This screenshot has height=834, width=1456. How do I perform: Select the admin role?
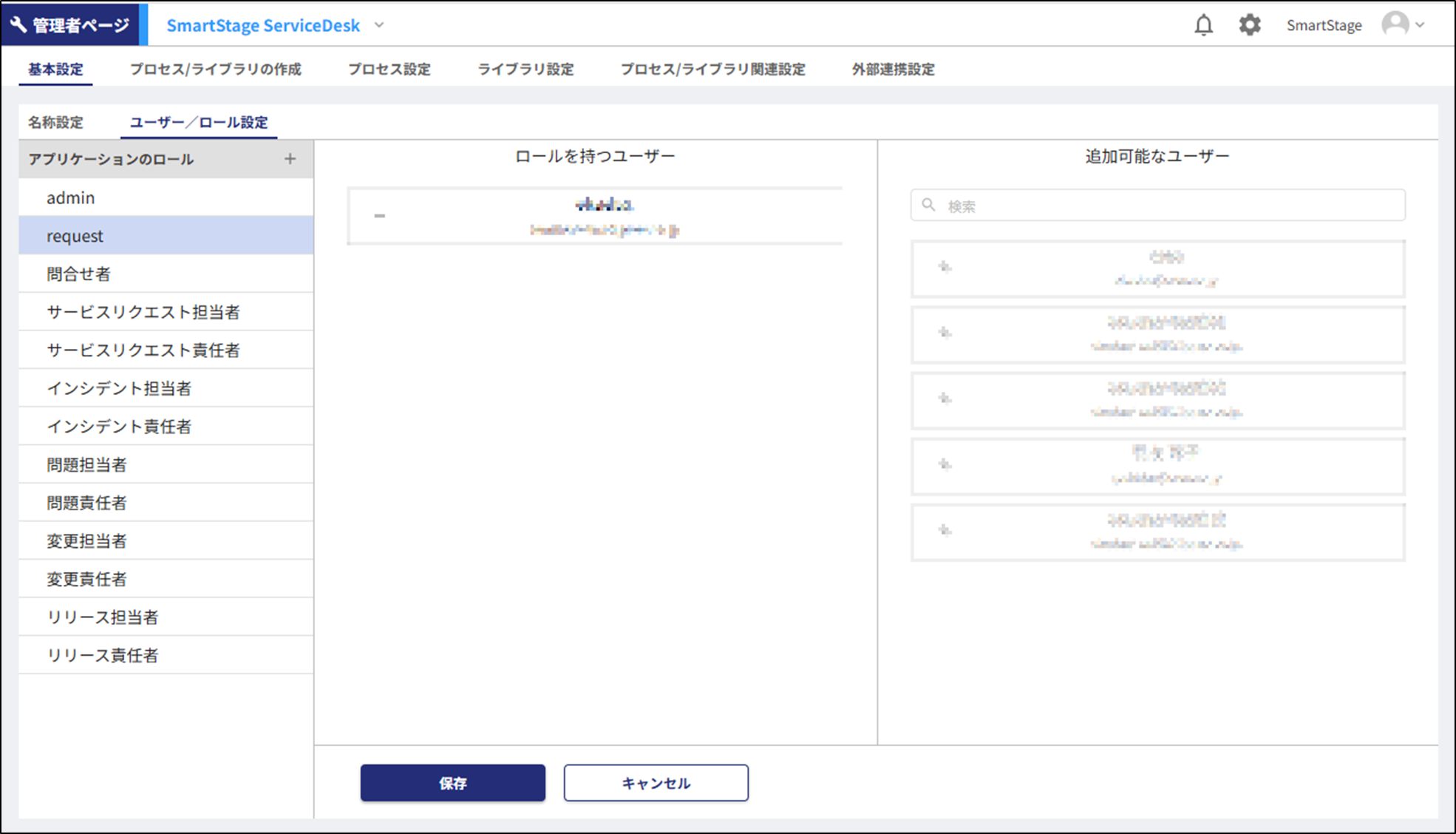point(71,198)
